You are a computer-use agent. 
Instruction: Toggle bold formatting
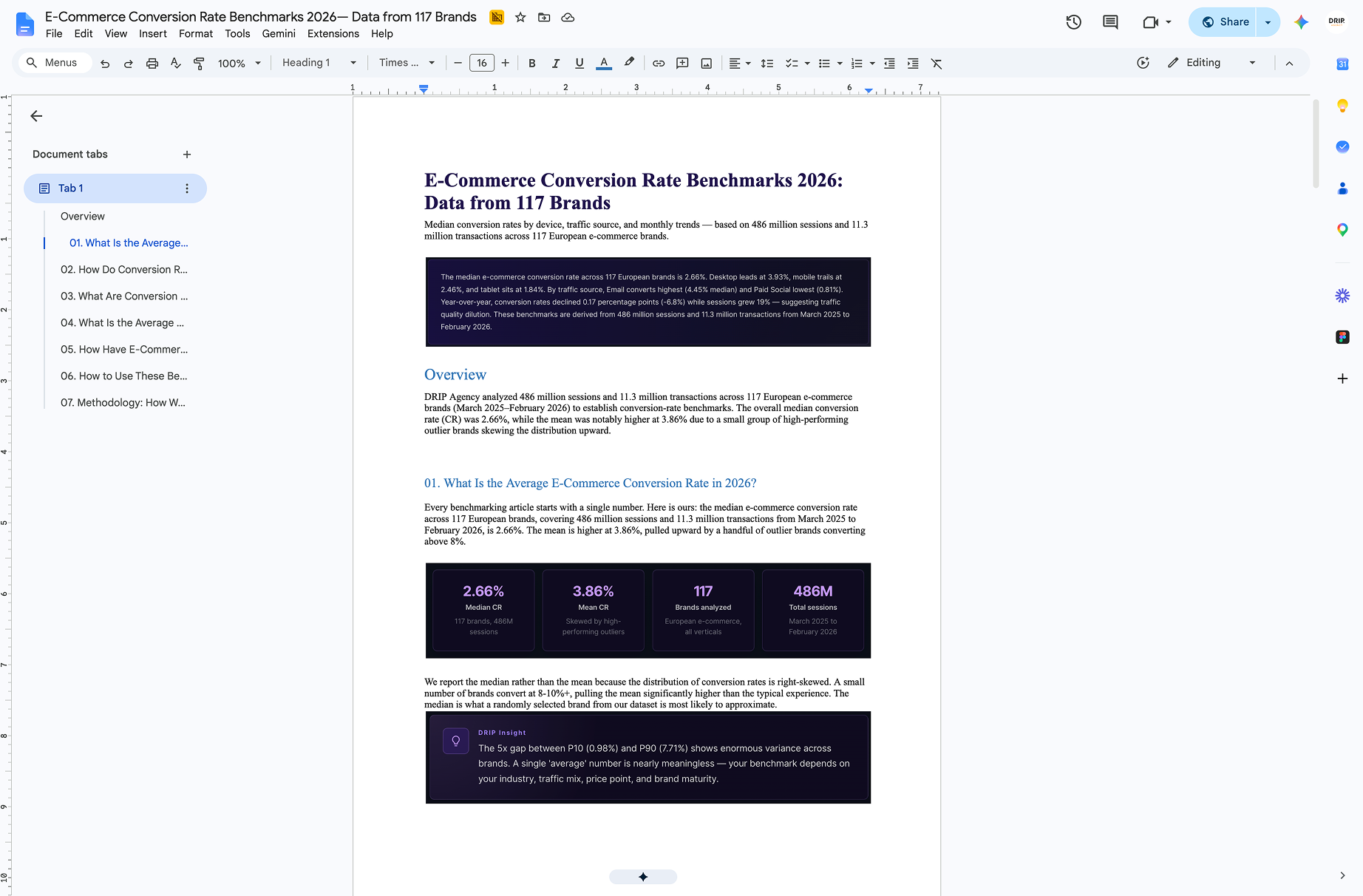pyautogui.click(x=531, y=64)
